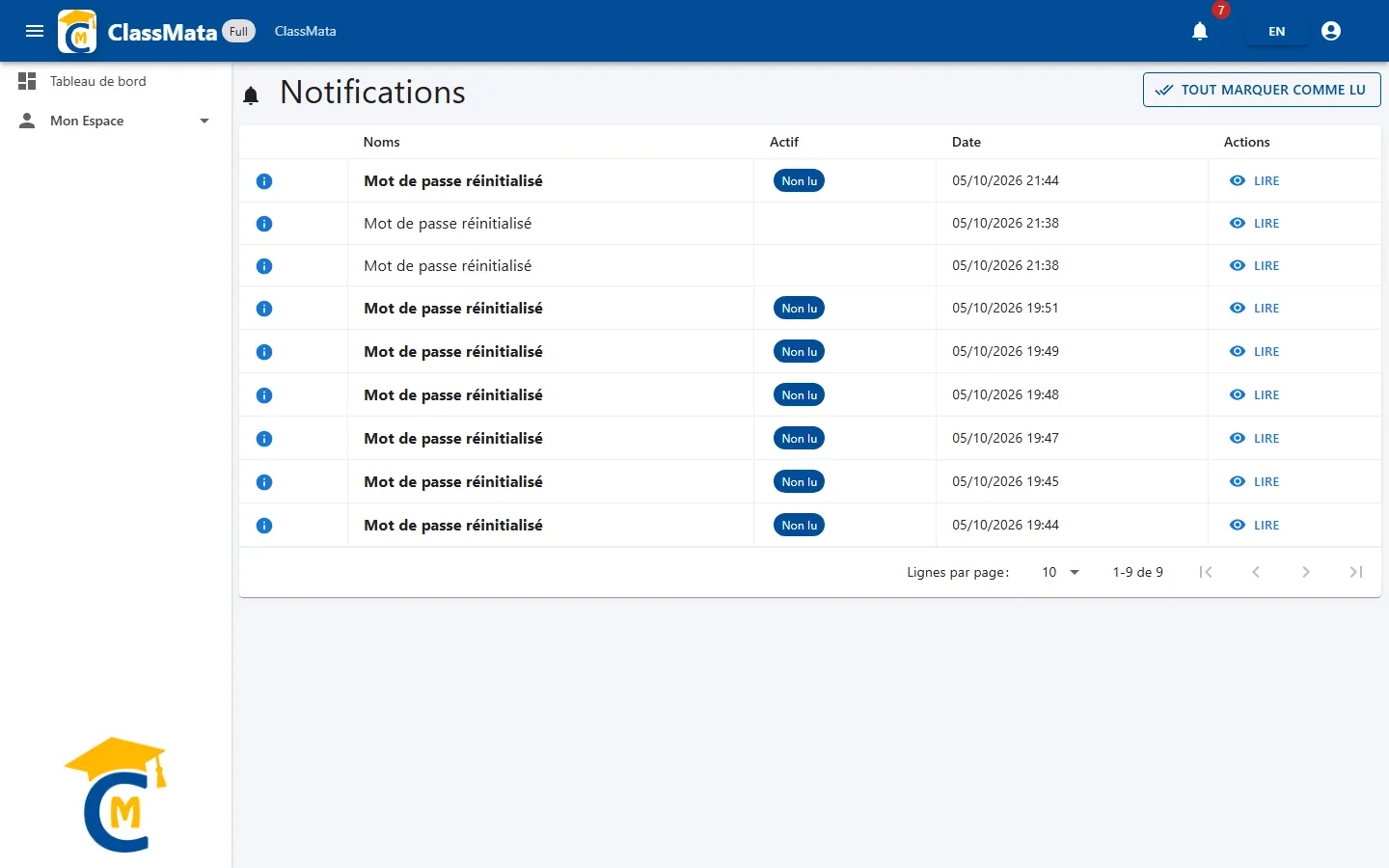1389x868 pixels.
Task: Open Tableau de bord in sidebar
Action: click(x=116, y=81)
